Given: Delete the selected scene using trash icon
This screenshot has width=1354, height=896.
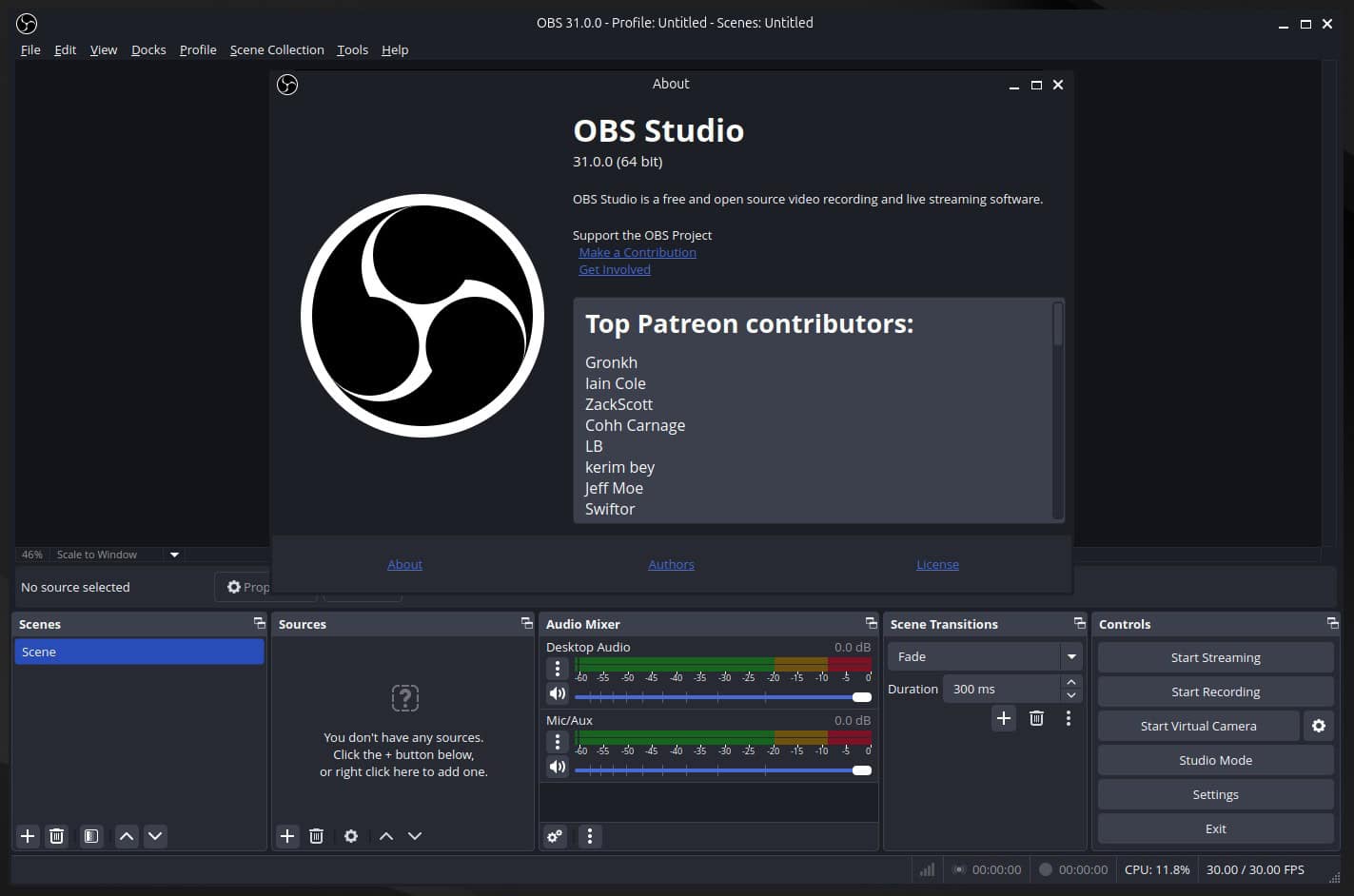Looking at the screenshot, I should point(56,836).
